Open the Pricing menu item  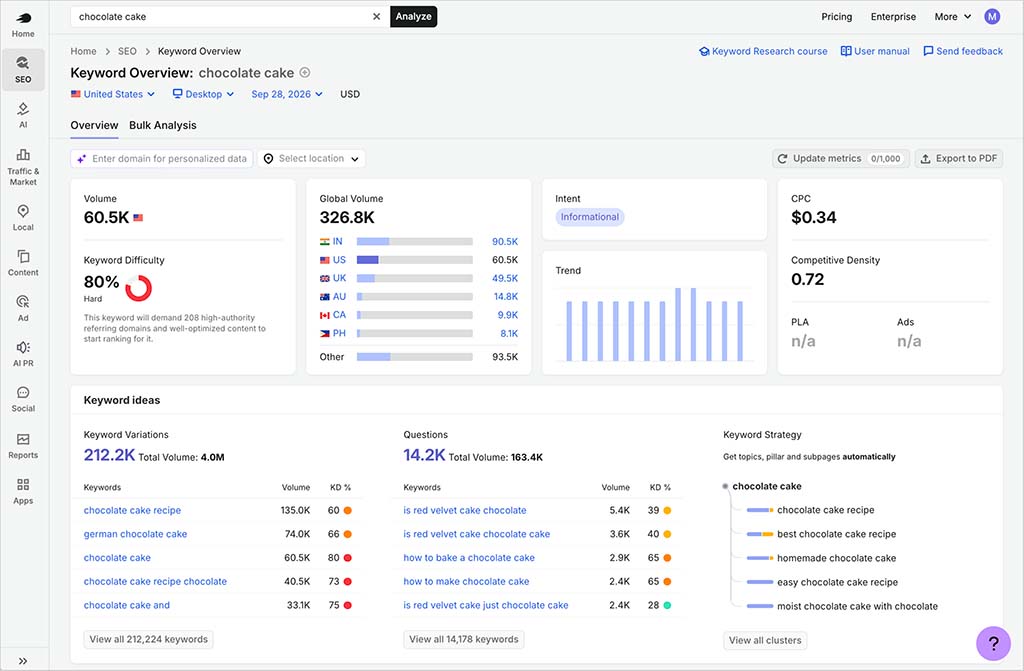point(837,16)
